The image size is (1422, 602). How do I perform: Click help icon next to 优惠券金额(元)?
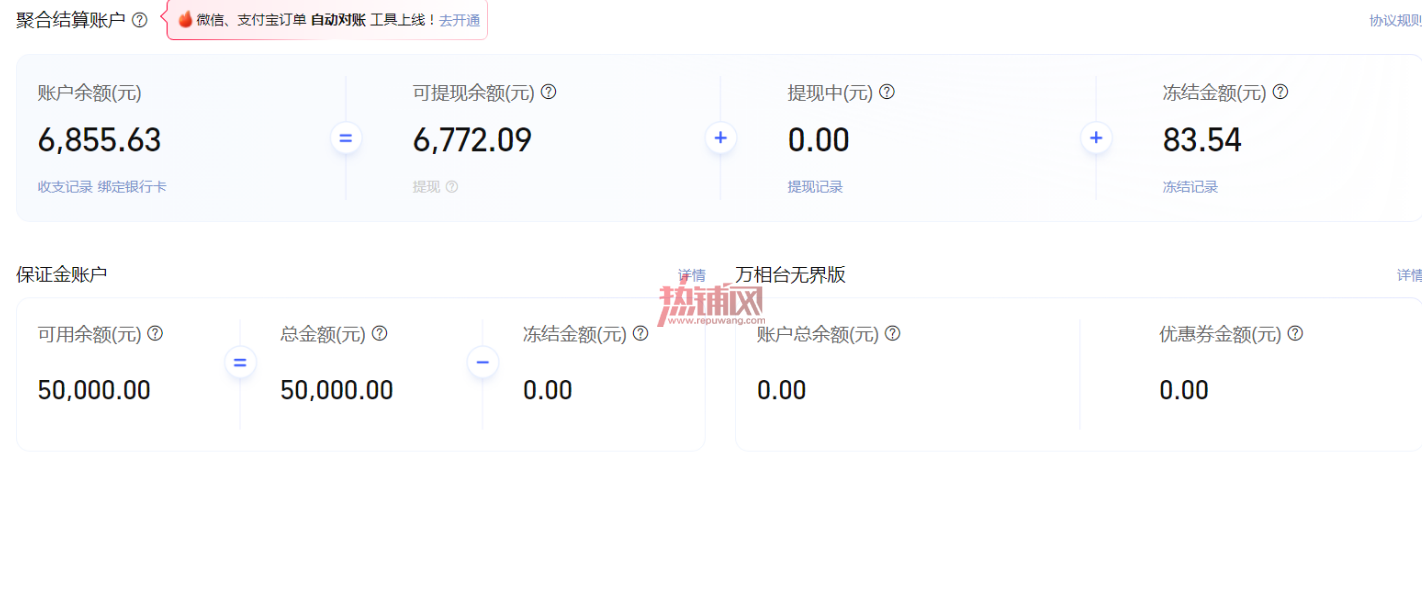[x=1295, y=333]
